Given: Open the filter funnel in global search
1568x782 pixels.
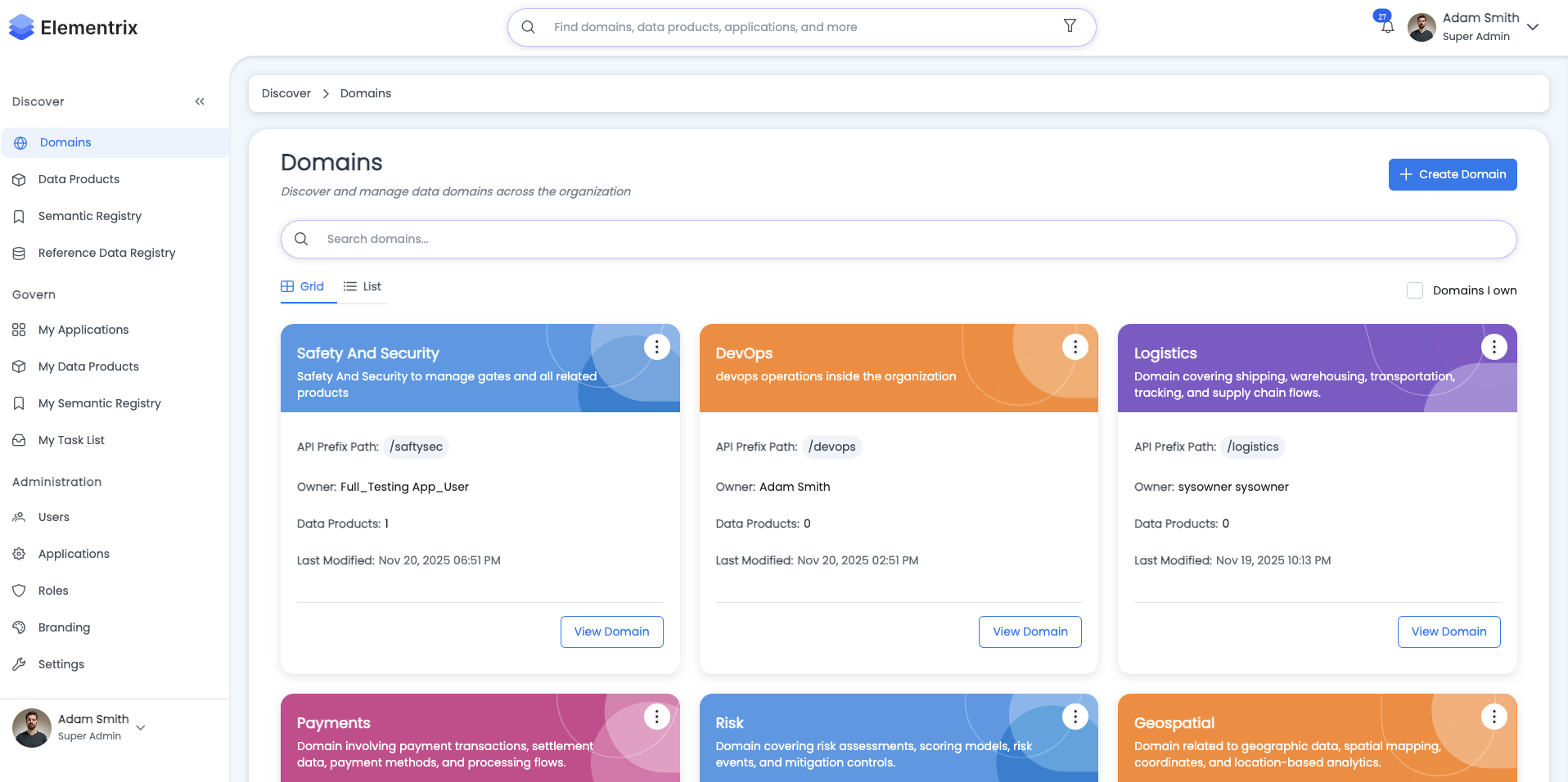Looking at the screenshot, I should tap(1070, 26).
